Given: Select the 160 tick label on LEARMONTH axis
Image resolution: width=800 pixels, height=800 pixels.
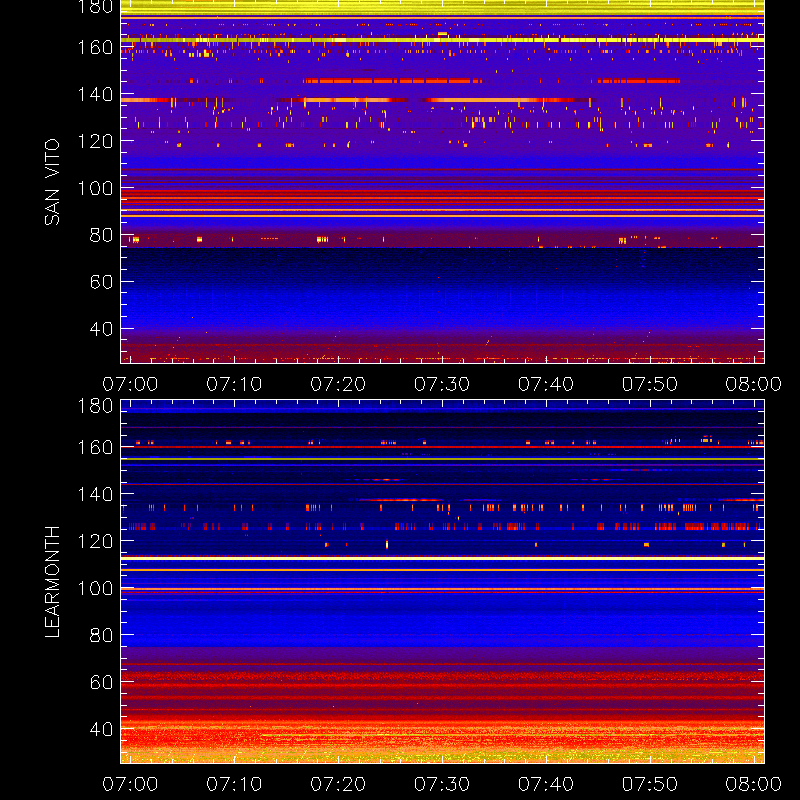Looking at the screenshot, I should tap(95, 447).
